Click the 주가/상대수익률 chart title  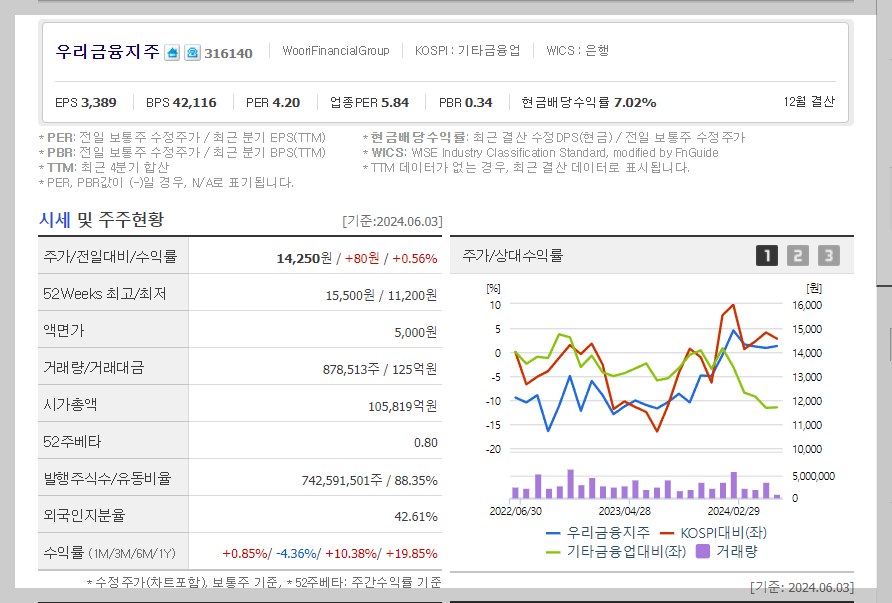(x=513, y=255)
